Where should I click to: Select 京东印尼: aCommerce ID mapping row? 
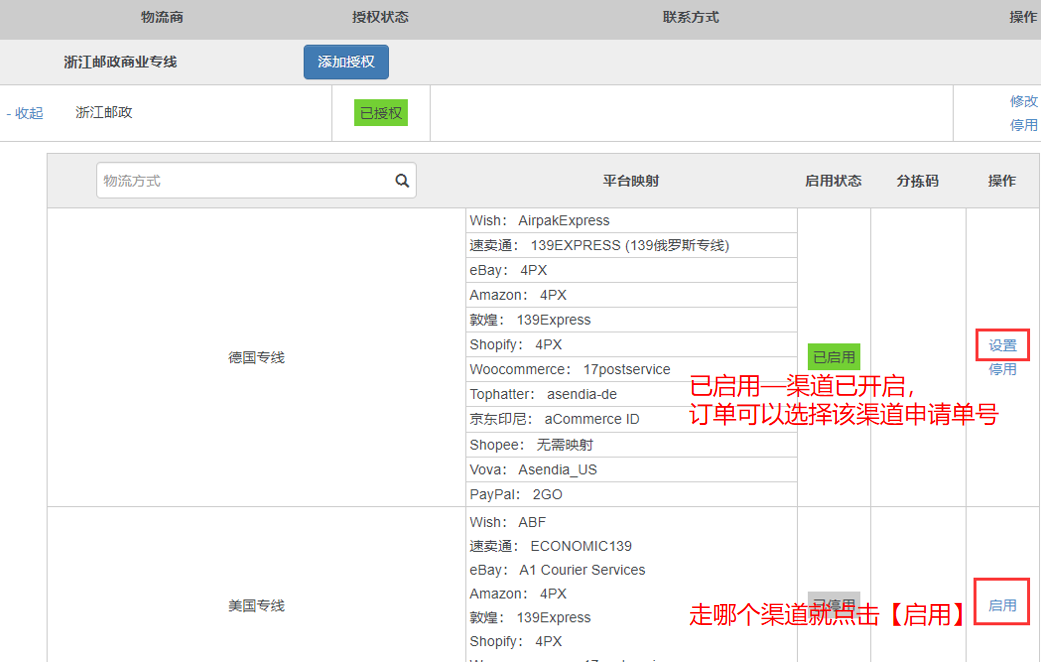pyautogui.click(x=631, y=420)
